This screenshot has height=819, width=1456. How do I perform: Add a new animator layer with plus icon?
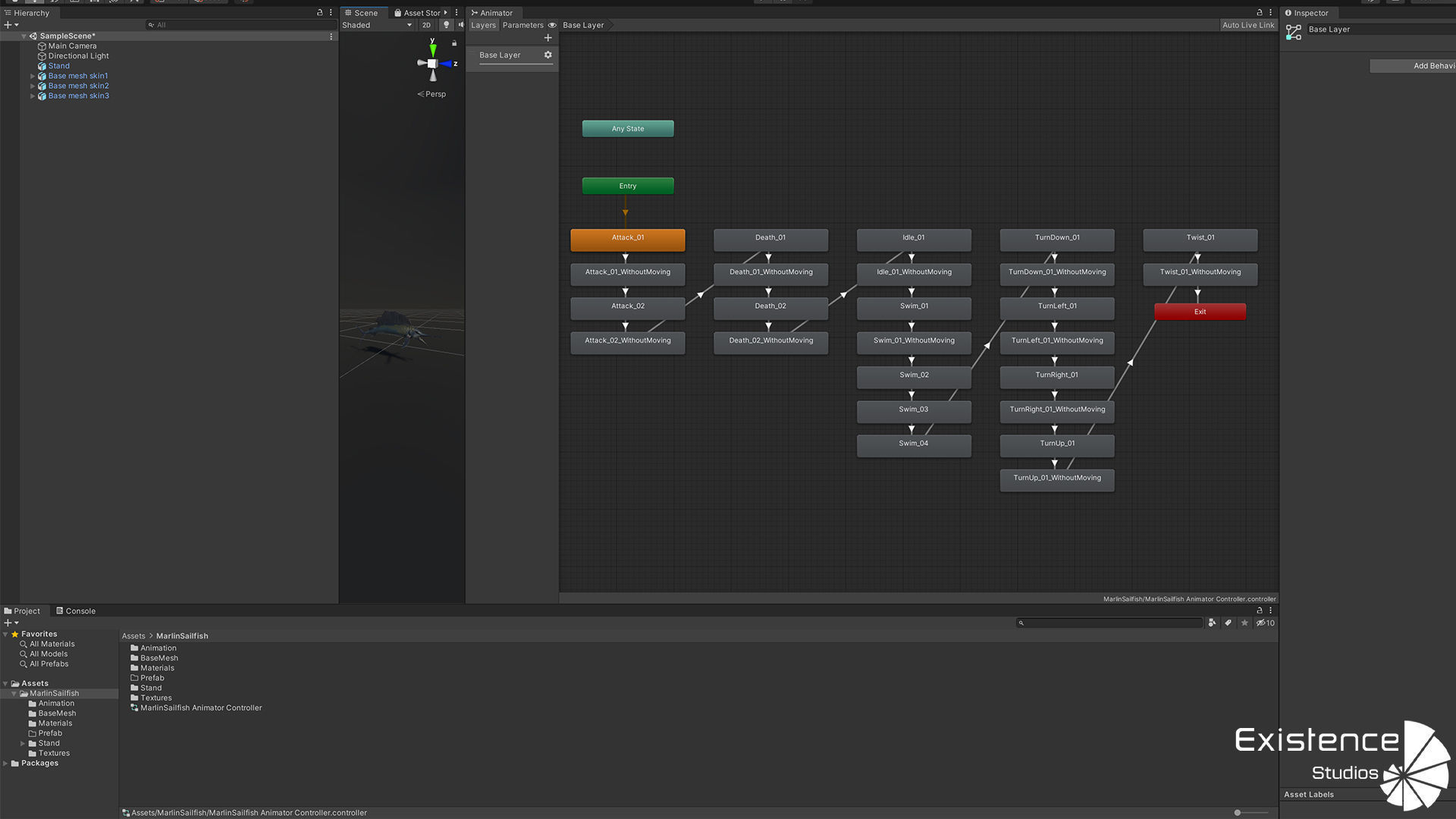(548, 38)
